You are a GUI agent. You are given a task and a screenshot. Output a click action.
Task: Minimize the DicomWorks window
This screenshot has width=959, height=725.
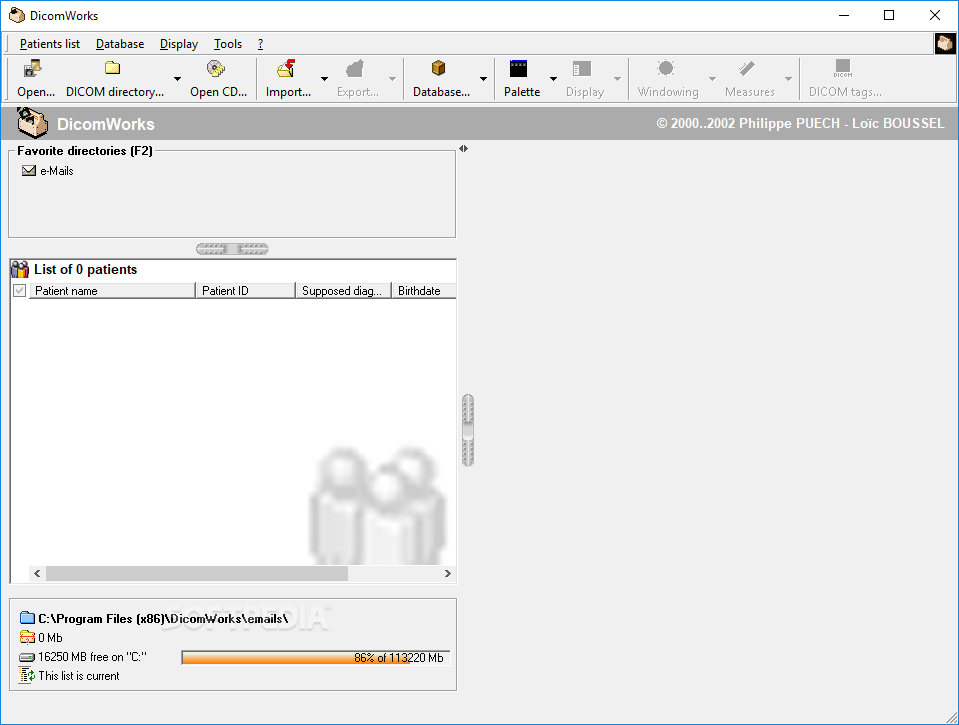point(844,15)
